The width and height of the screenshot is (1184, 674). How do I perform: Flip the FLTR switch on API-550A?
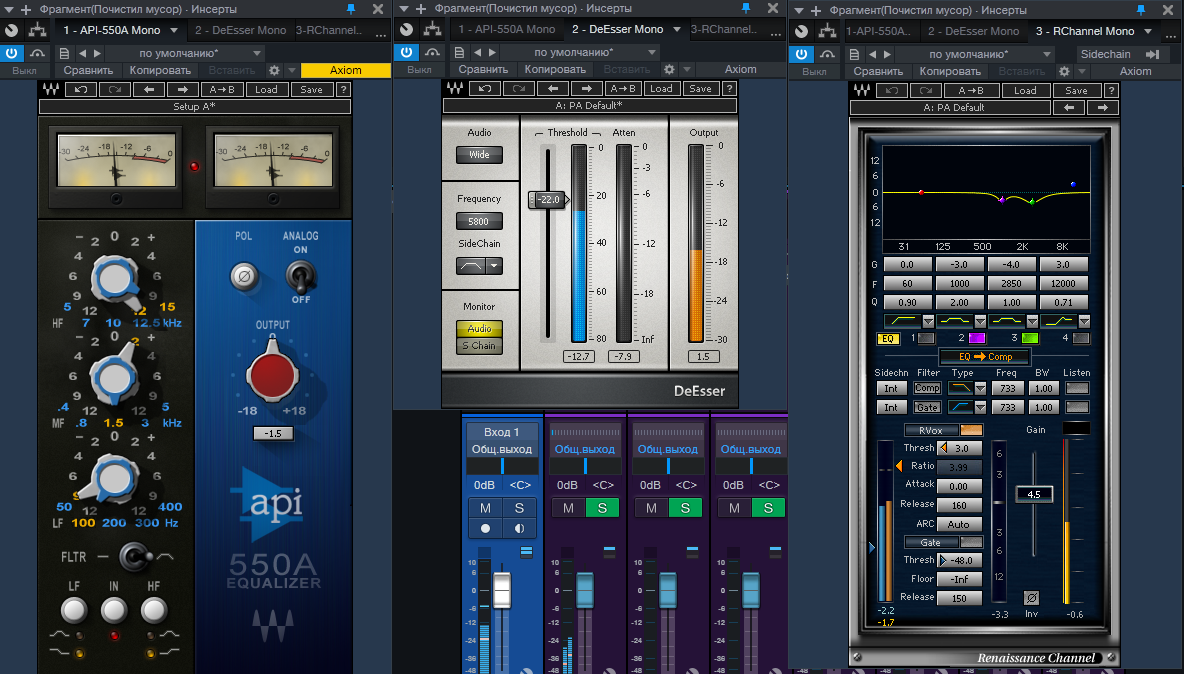(x=137, y=557)
